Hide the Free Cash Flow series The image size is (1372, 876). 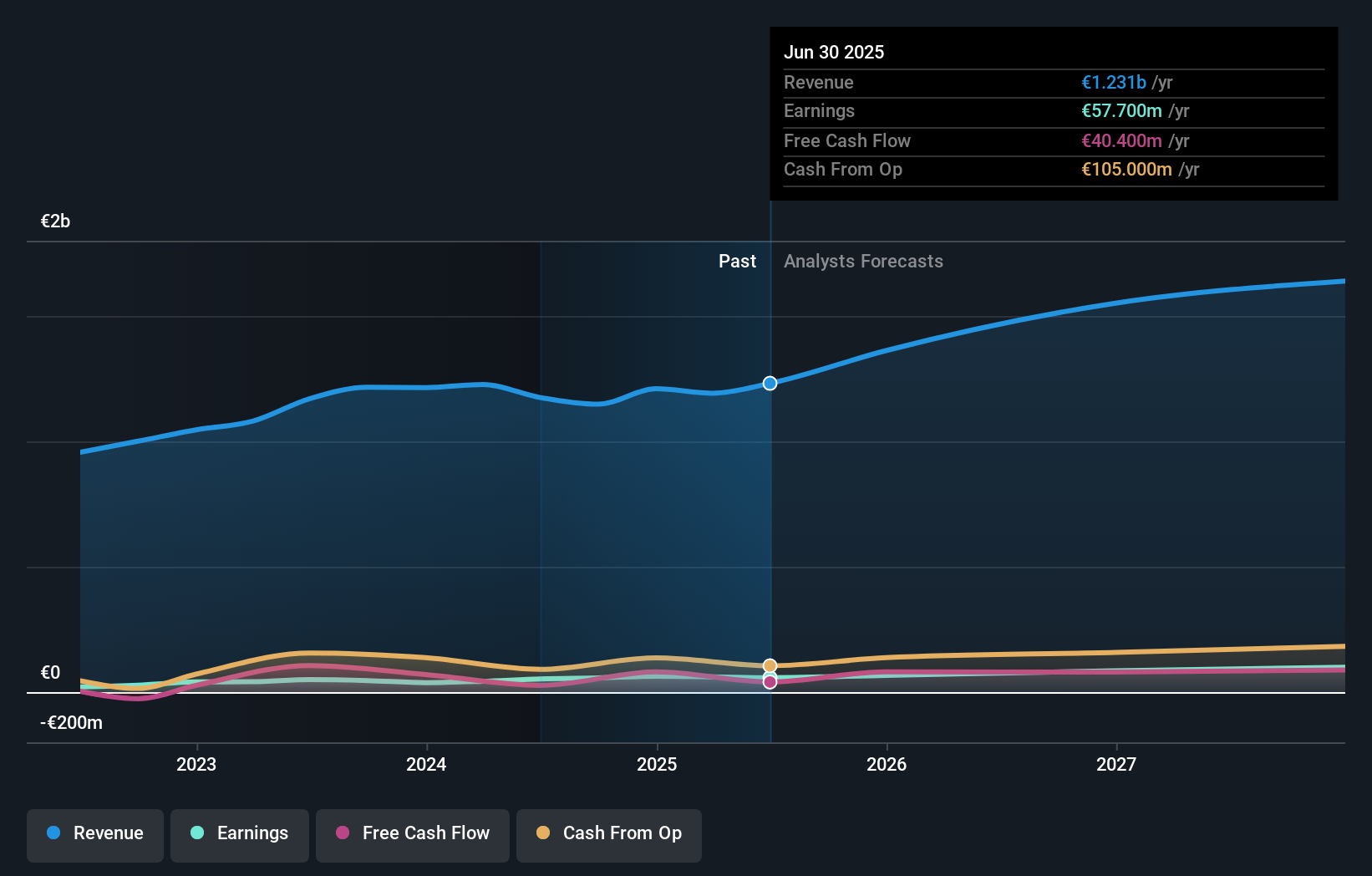tap(412, 834)
